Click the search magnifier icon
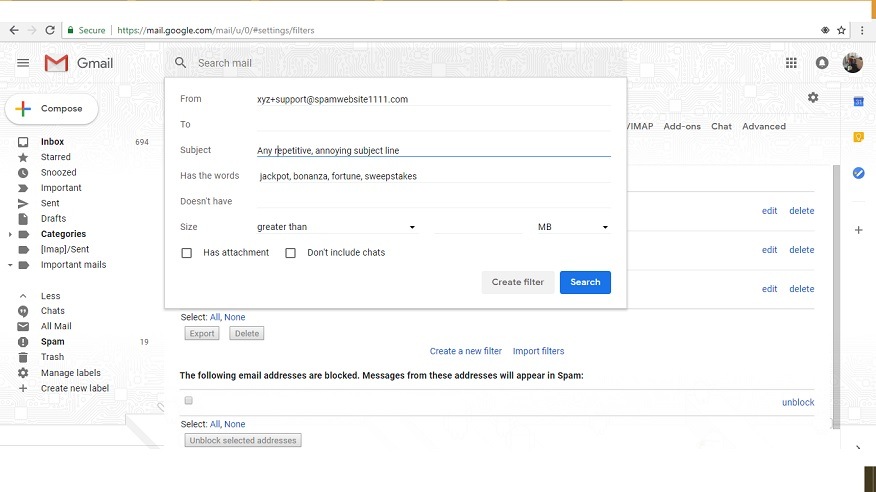Screen dimensions: 876x492 (x=180, y=63)
